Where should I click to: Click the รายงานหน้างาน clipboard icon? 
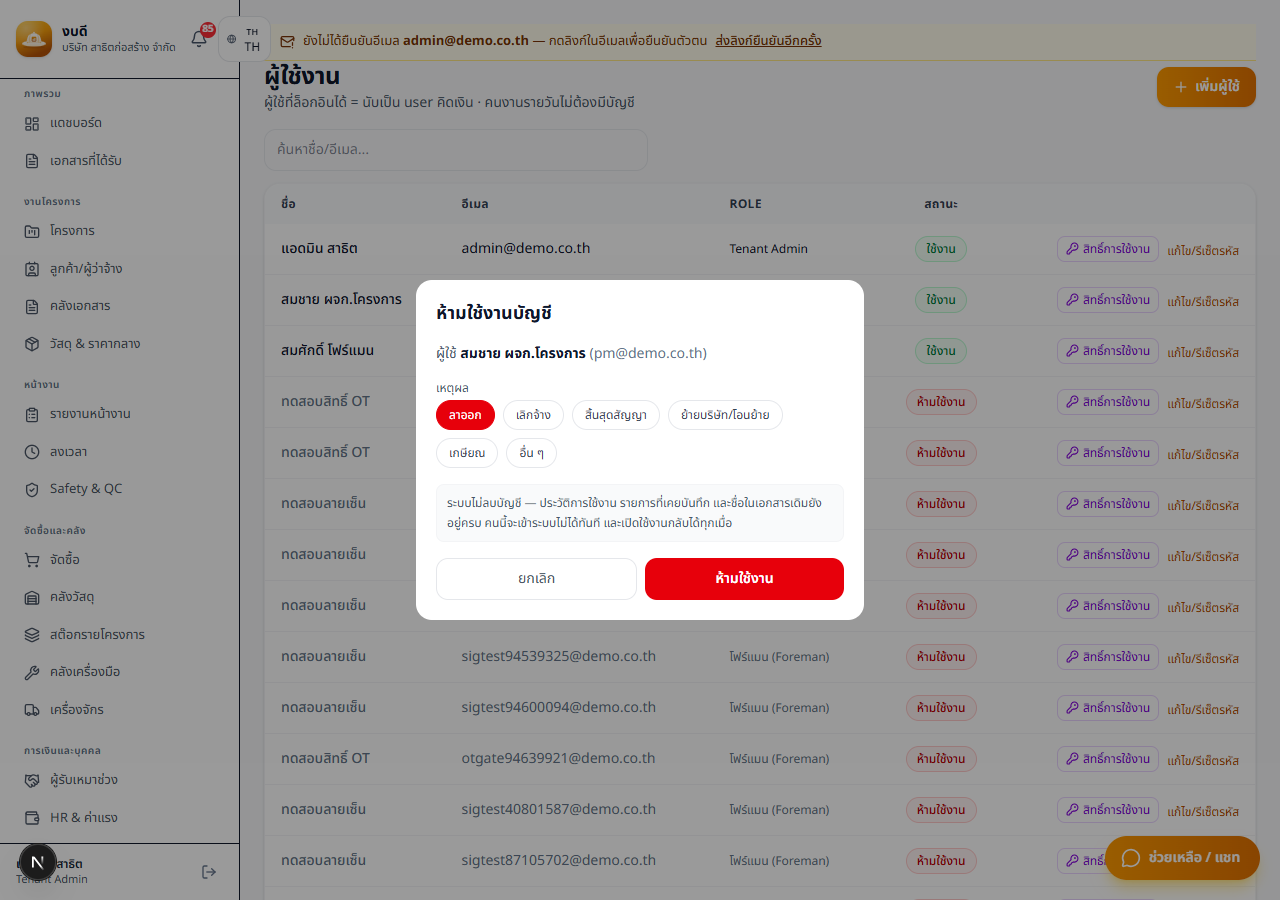32,414
